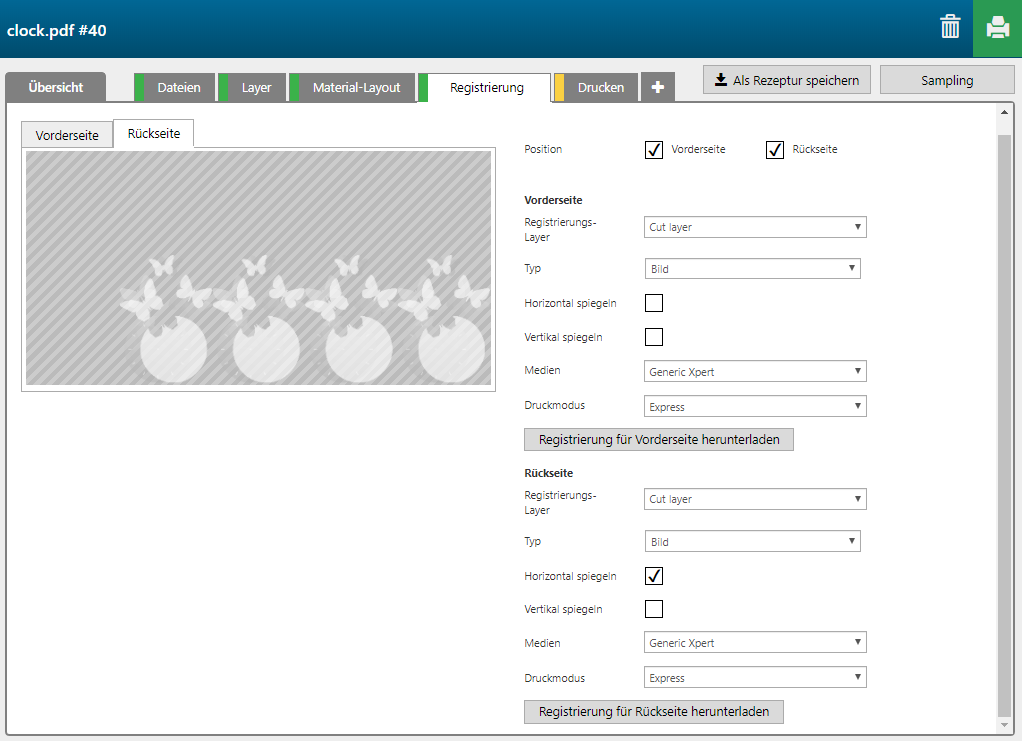This screenshot has width=1022, height=741.
Task: Click Registrierung für Vorderseite herunterladen
Action: point(658,439)
